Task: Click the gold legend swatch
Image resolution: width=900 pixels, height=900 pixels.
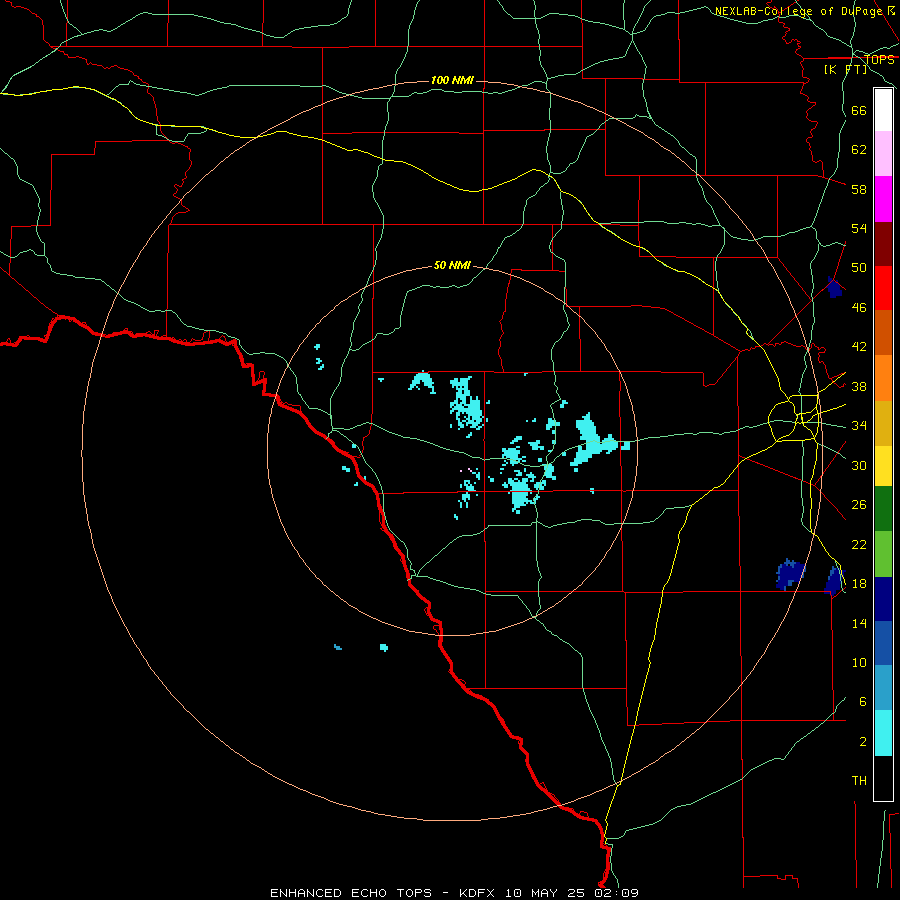Action: [x=883, y=423]
